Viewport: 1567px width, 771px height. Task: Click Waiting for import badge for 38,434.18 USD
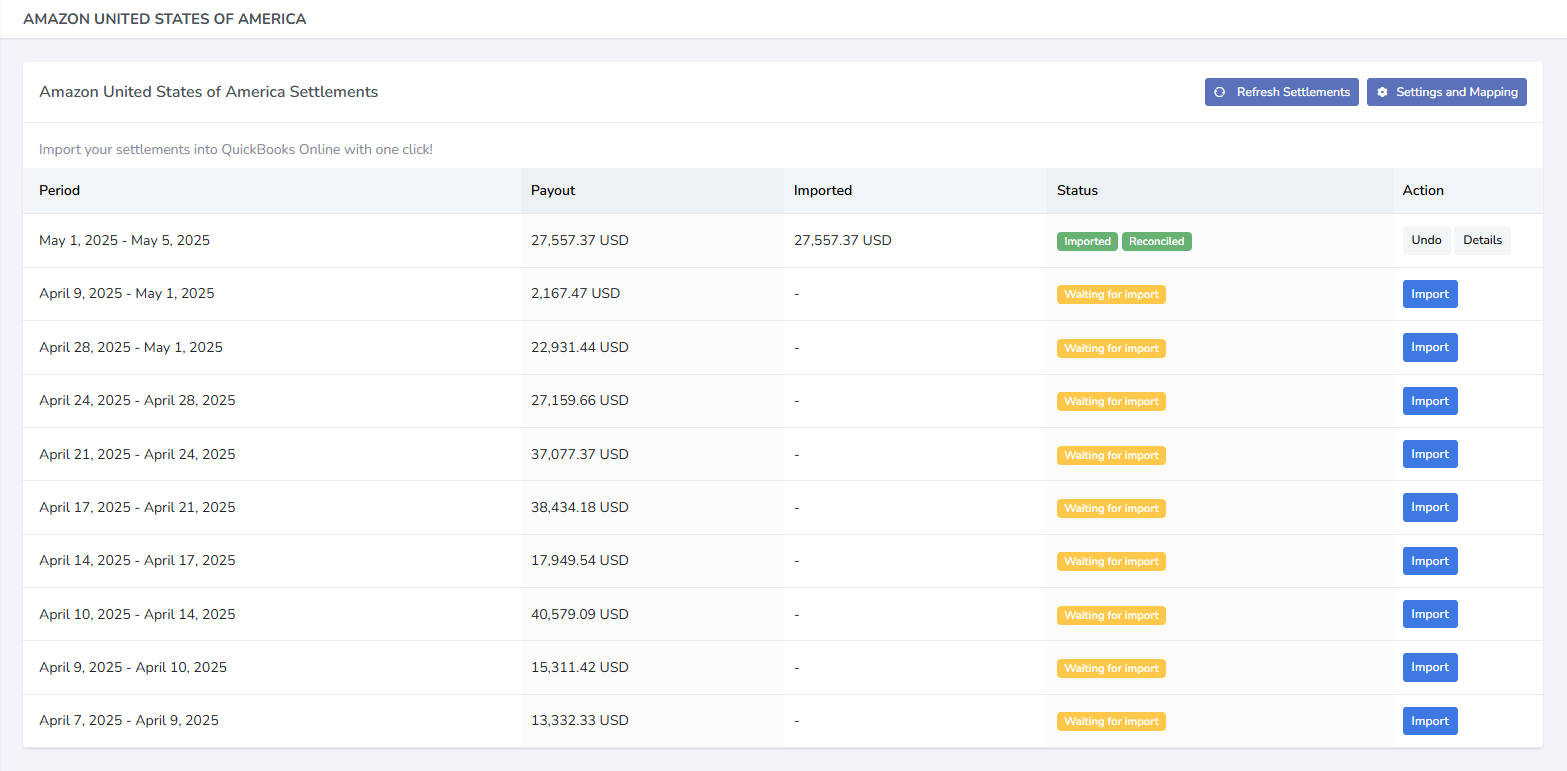click(x=1111, y=508)
